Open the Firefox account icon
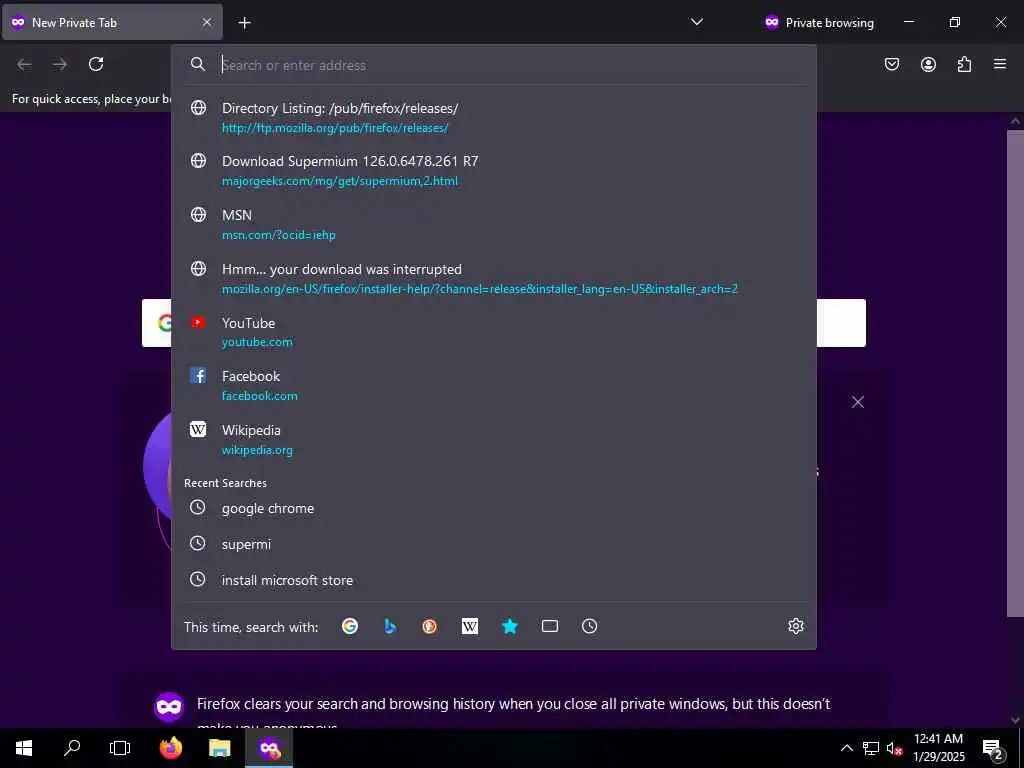 click(x=928, y=64)
